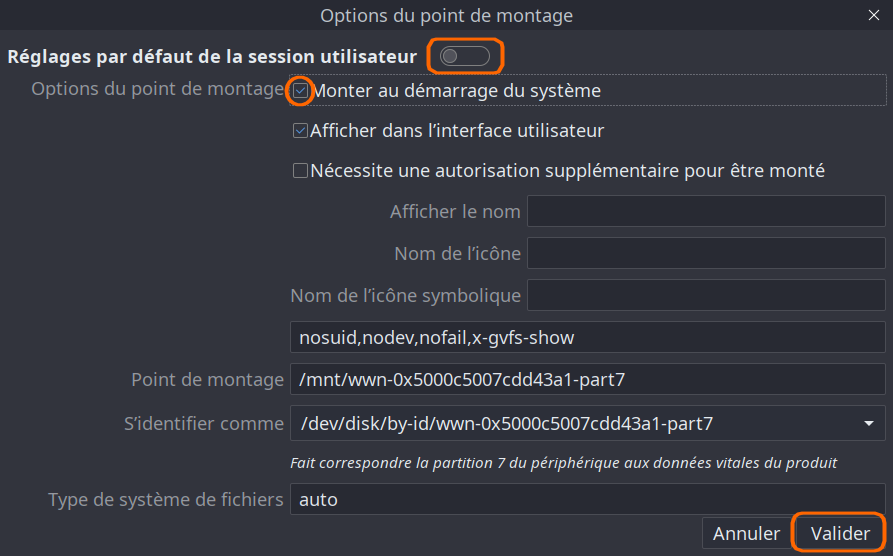The height and width of the screenshot is (556, 893).
Task: Click the Nécessite une autorisation supplémentaire label
Action: pyautogui.click(x=567, y=171)
